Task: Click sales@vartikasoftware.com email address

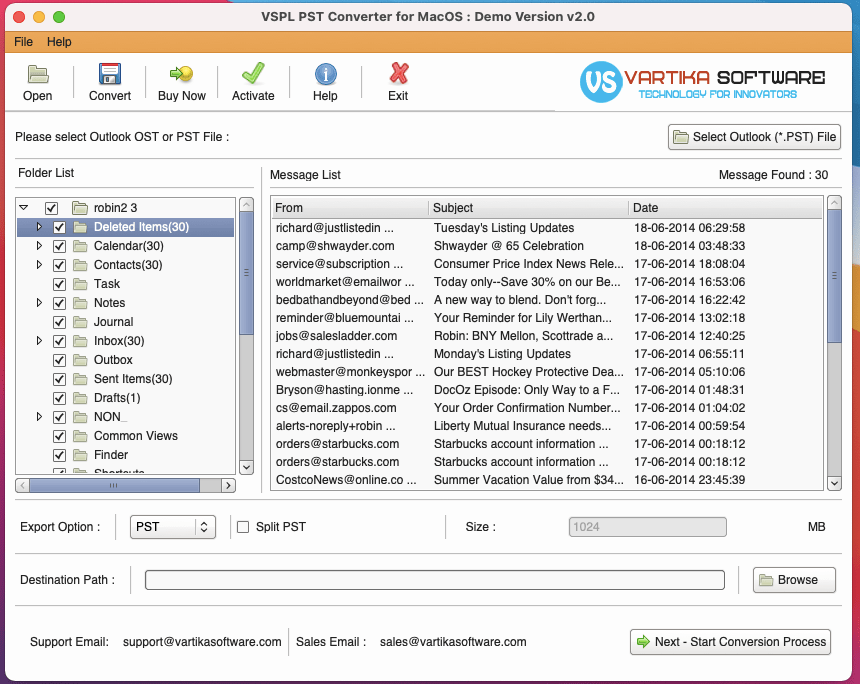Action: point(453,642)
